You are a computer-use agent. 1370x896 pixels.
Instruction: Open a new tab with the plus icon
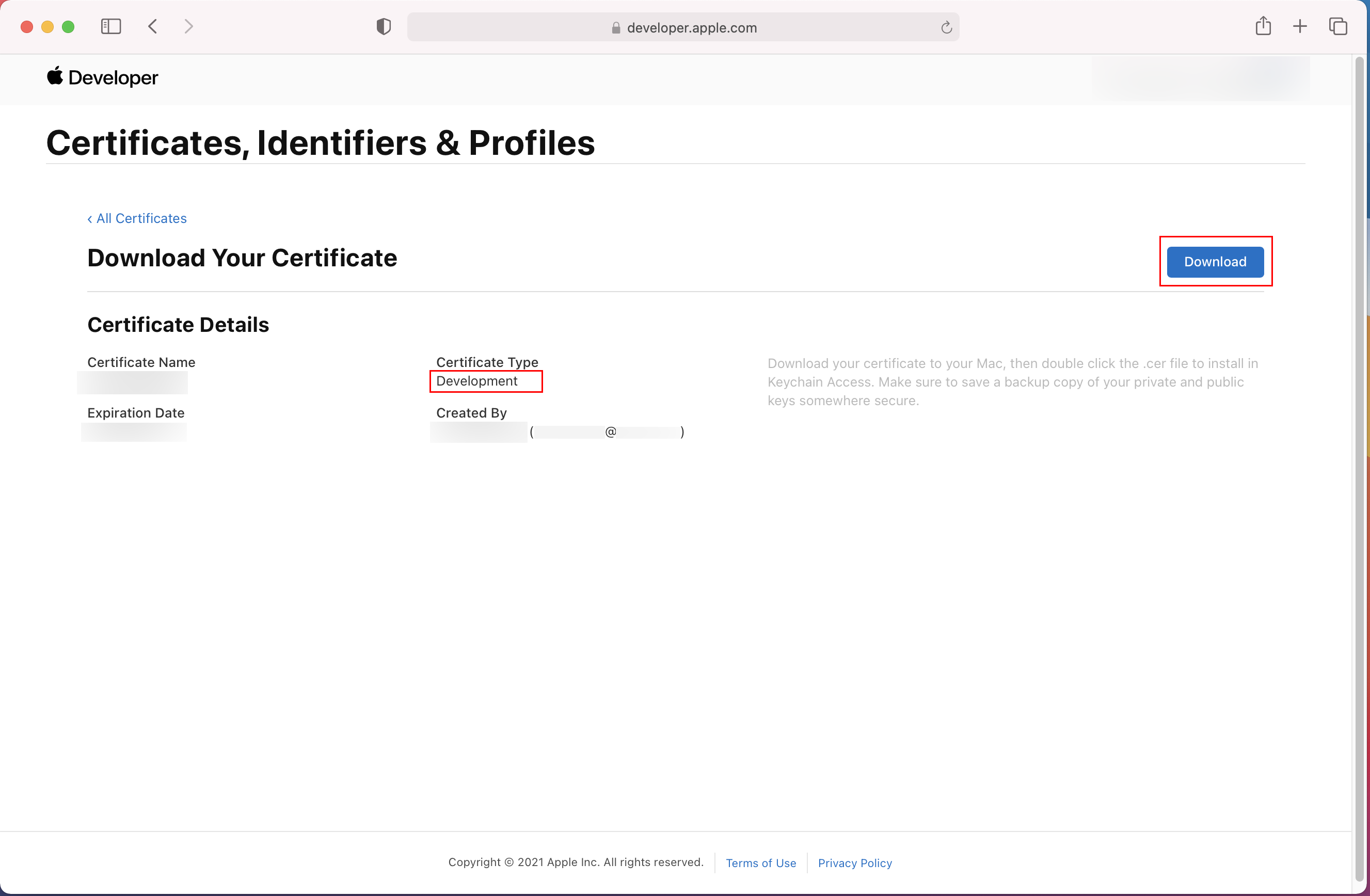coord(1300,26)
